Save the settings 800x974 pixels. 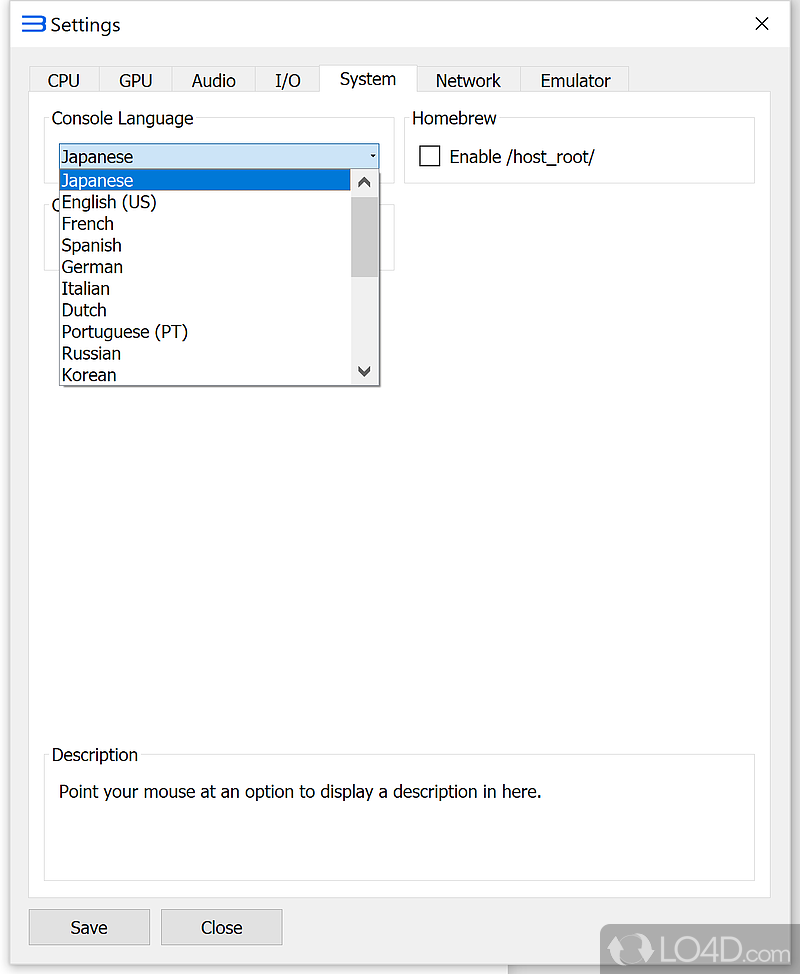point(89,927)
